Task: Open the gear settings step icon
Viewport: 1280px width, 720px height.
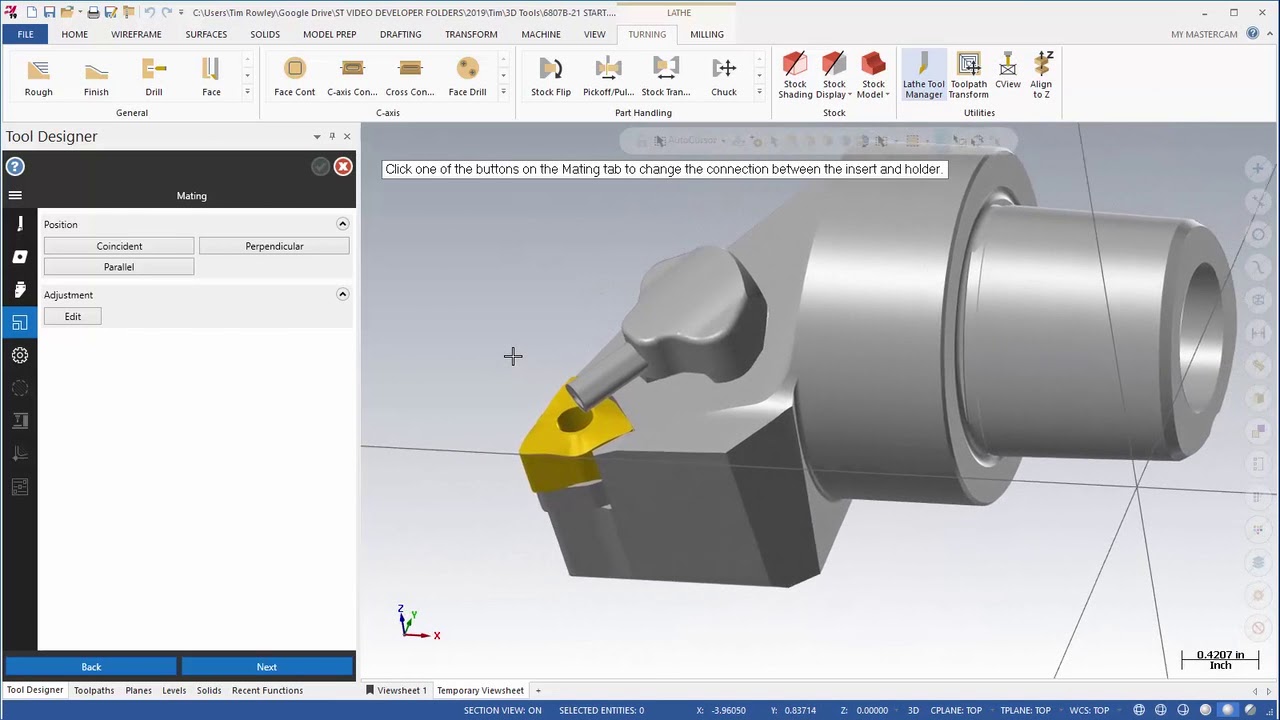Action: 20,355
